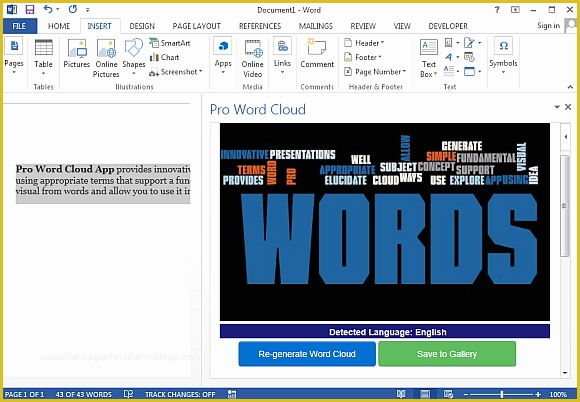Image resolution: width=580 pixels, height=402 pixels.
Task: Click the proofing errors book icon
Action: [x=128, y=394]
